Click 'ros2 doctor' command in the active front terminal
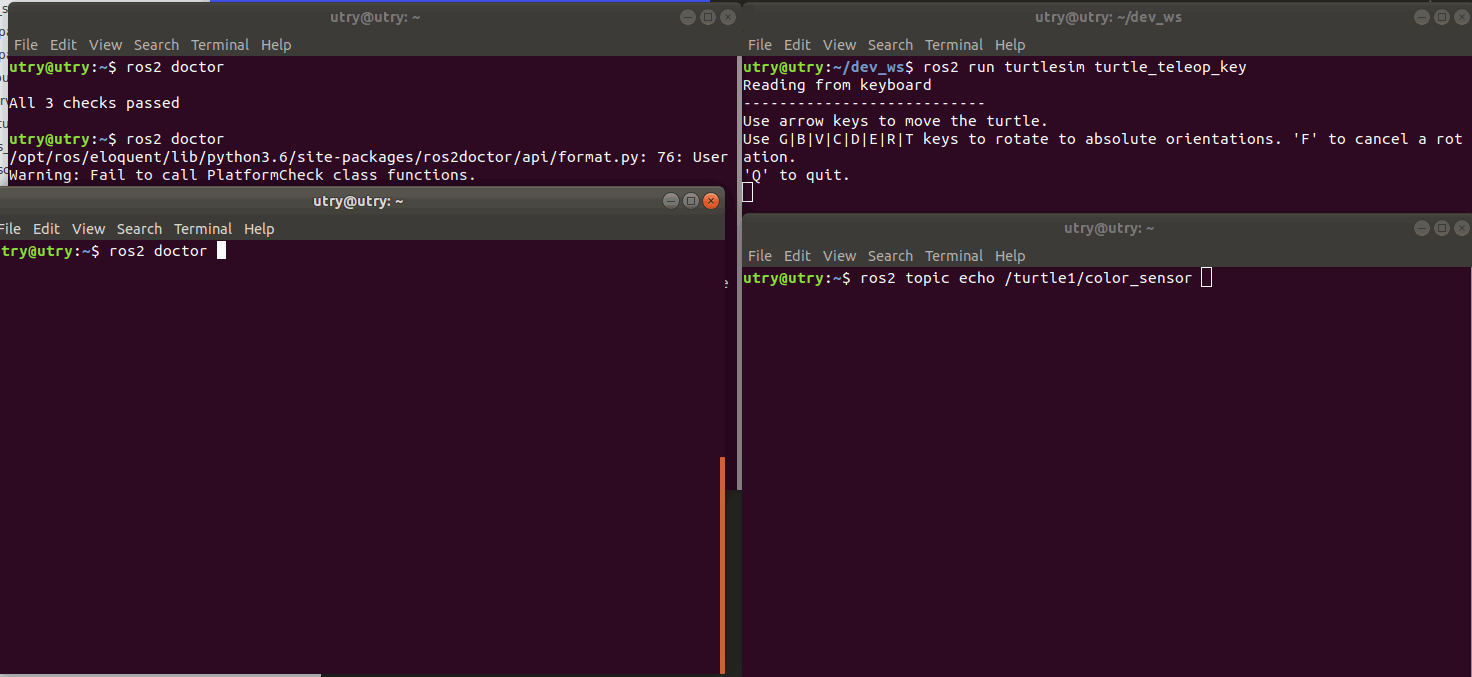Image resolution: width=1472 pixels, height=677 pixels. pyautogui.click(x=158, y=251)
